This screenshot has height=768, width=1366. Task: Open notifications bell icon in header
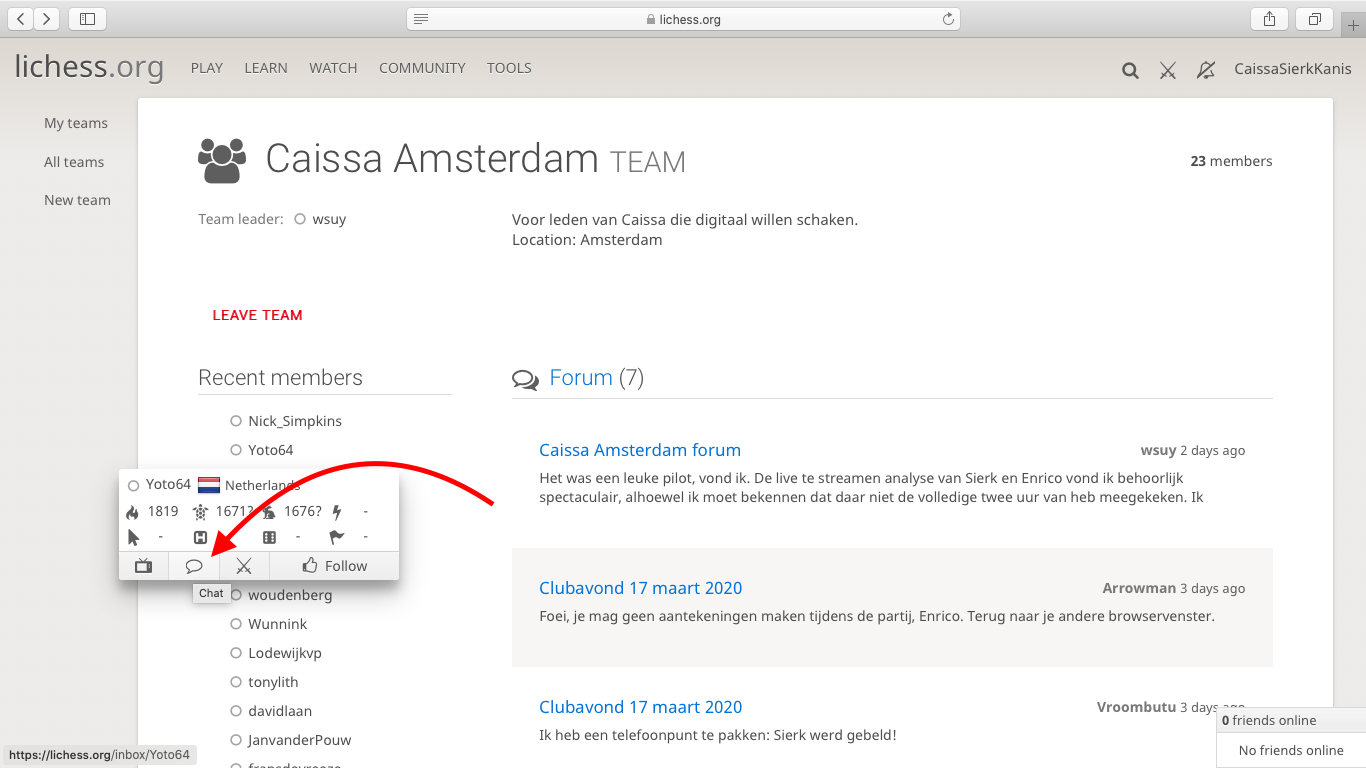click(1206, 70)
